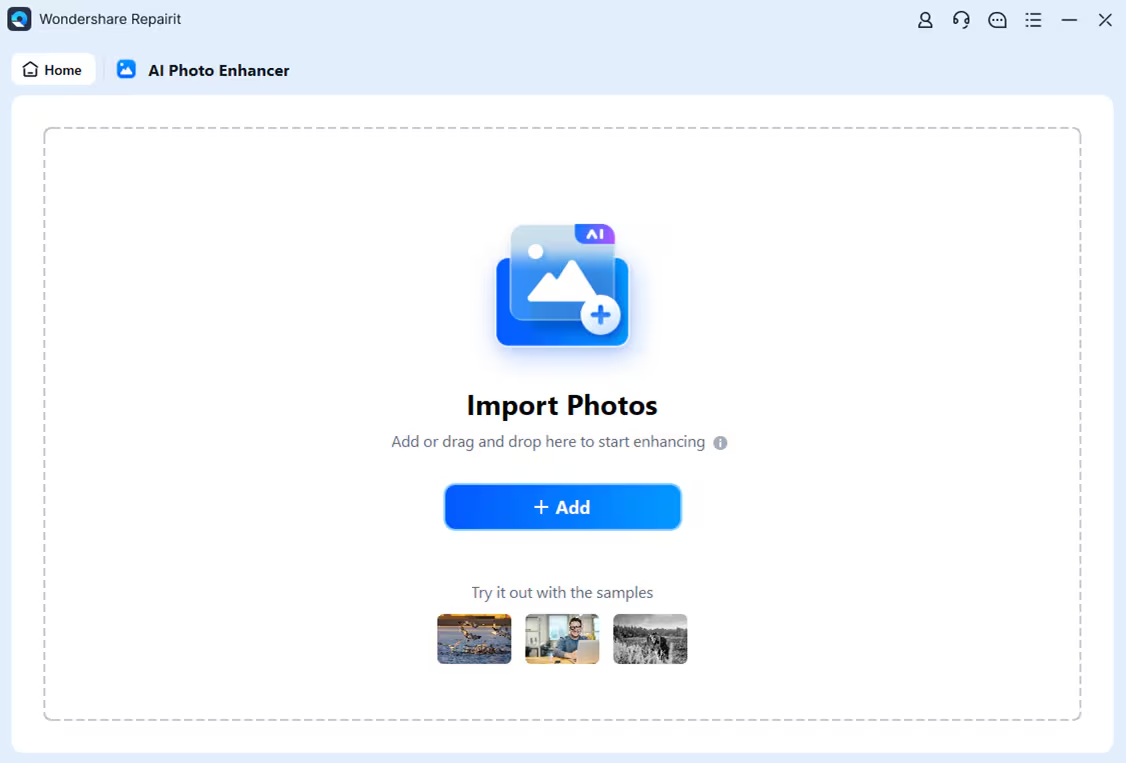1126x763 pixels.
Task: Click the home icon in Home tab
Action: pyautogui.click(x=30, y=69)
